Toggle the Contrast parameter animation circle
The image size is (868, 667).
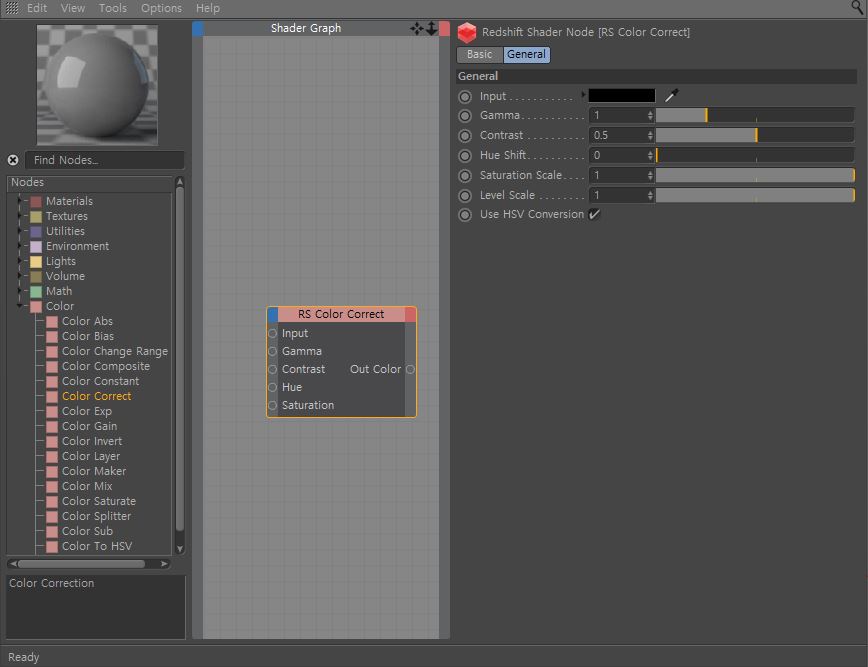pos(465,136)
